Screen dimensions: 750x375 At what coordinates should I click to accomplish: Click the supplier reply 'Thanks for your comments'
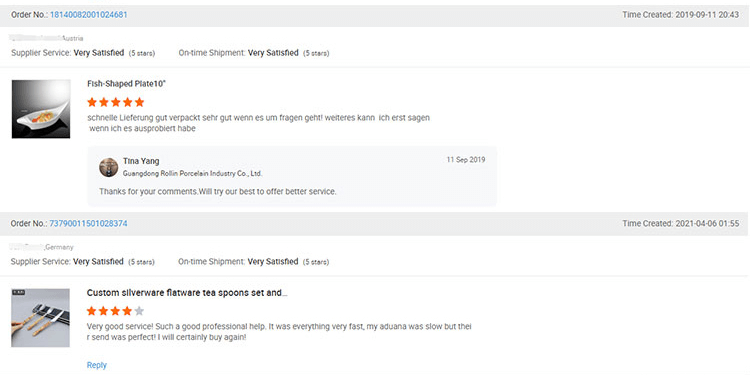(x=218, y=191)
